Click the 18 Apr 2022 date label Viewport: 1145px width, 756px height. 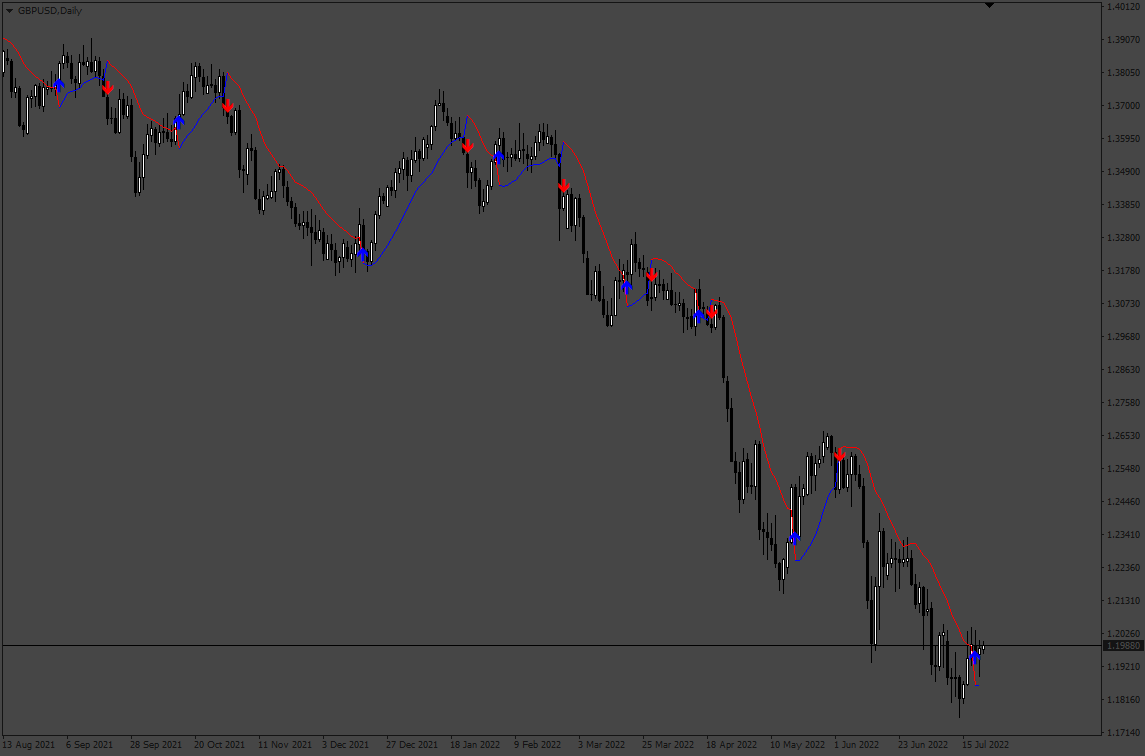click(732, 745)
